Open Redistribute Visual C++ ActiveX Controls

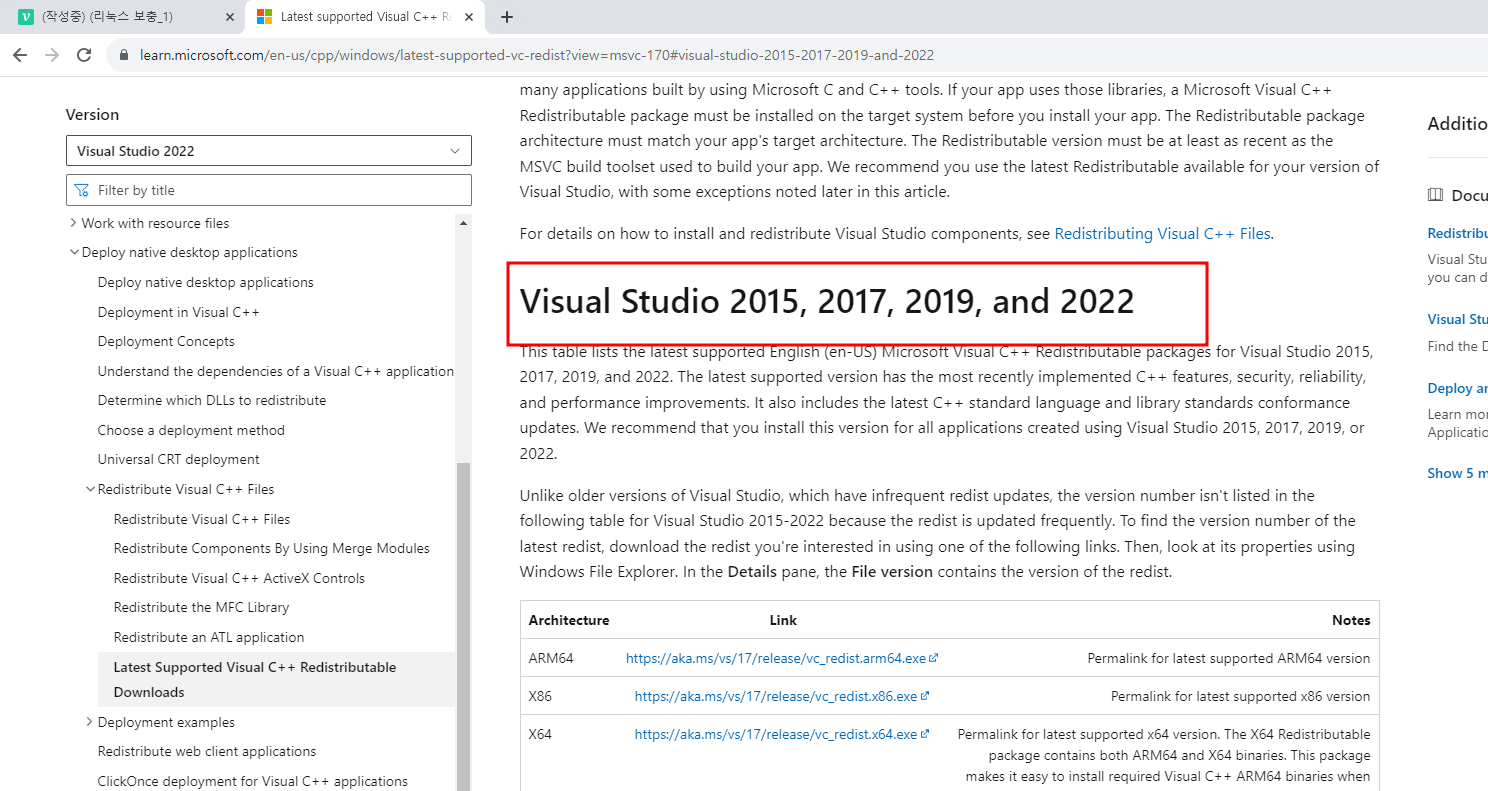tap(239, 578)
